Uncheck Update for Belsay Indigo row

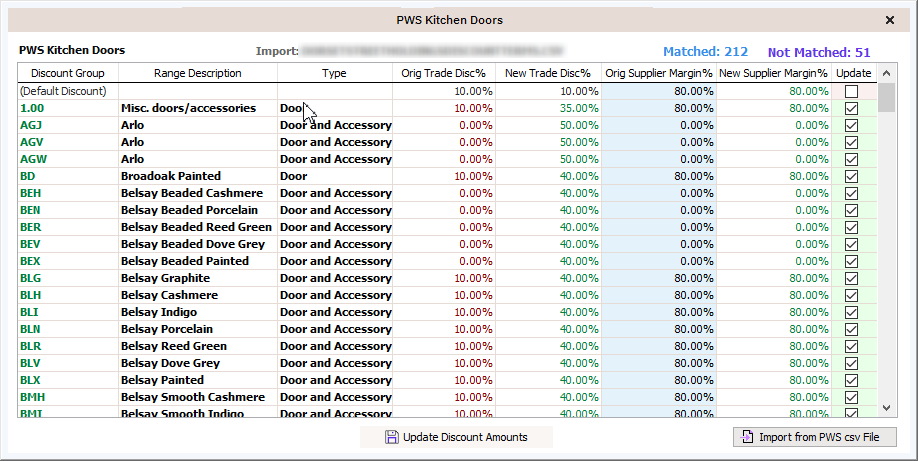(851, 312)
